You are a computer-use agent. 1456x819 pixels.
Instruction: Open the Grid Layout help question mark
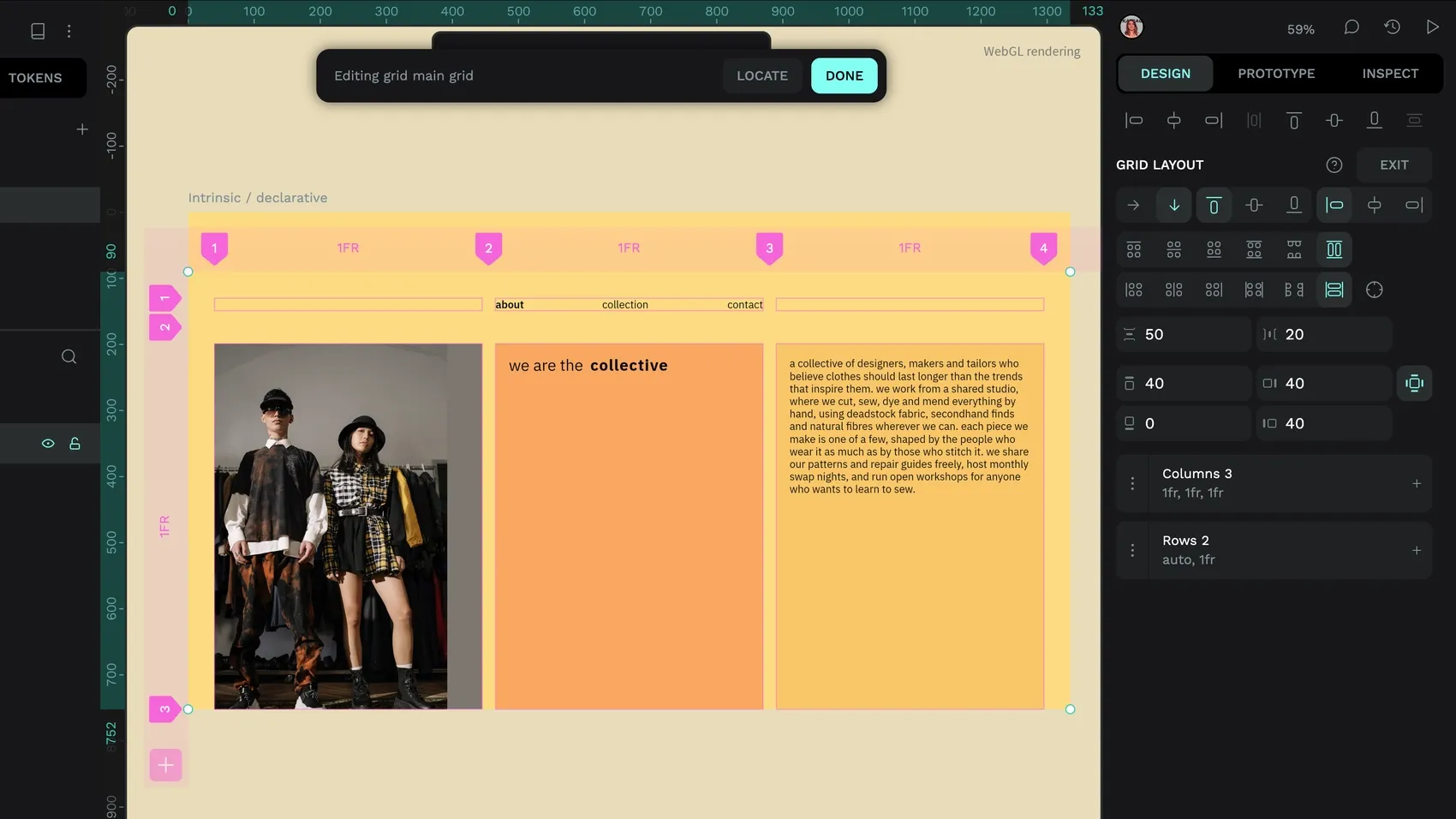(1334, 164)
